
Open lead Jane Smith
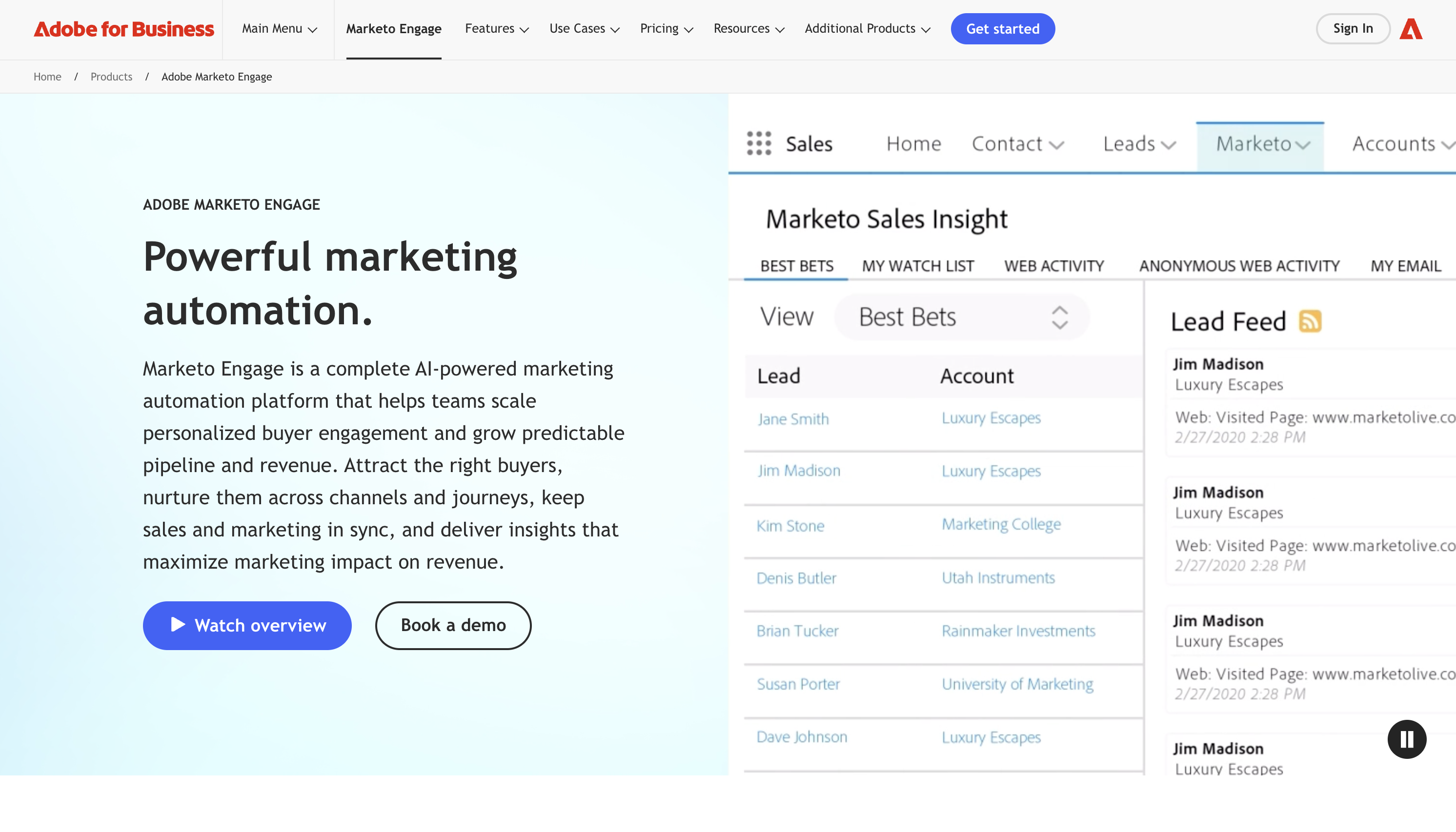click(793, 419)
